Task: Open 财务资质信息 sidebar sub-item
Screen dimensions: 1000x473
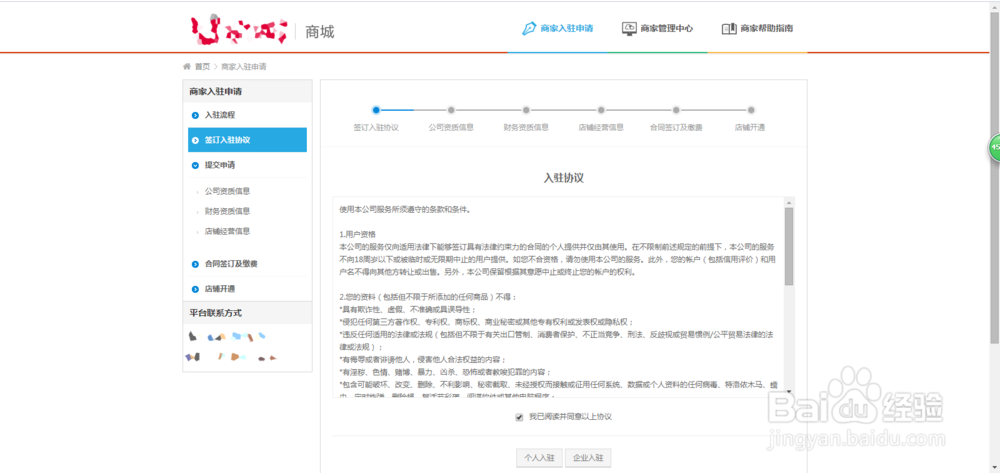Action: (x=227, y=211)
